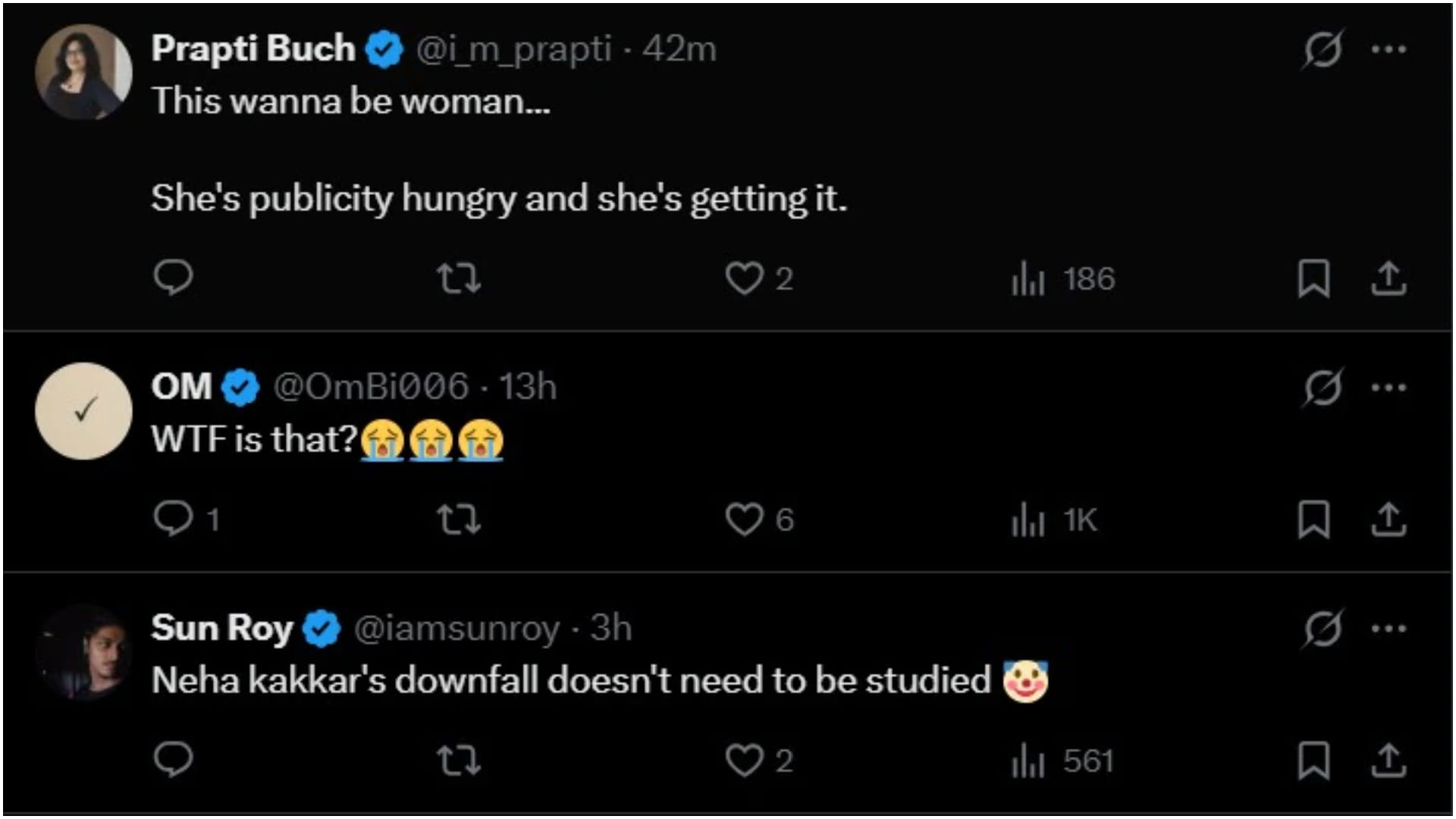
Task: Open @i_m_prapti handle link
Action: tap(513, 49)
